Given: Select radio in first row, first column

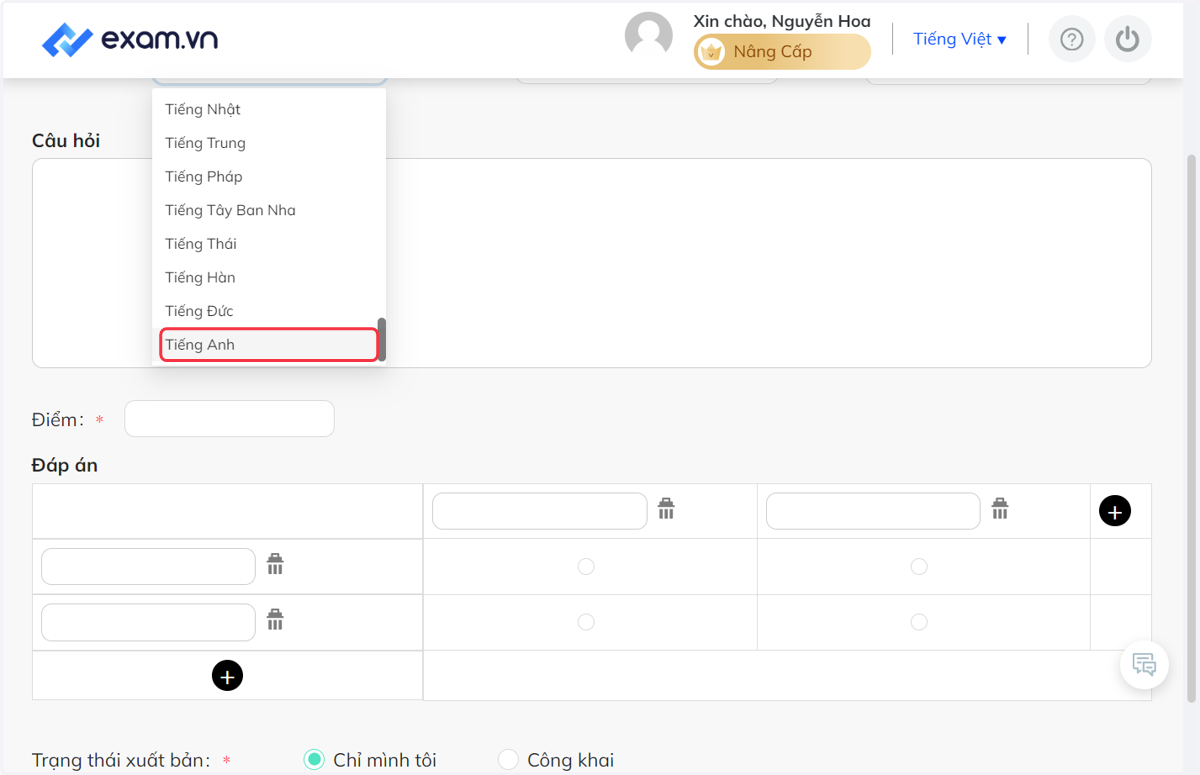Looking at the screenshot, I should [586, 567].
